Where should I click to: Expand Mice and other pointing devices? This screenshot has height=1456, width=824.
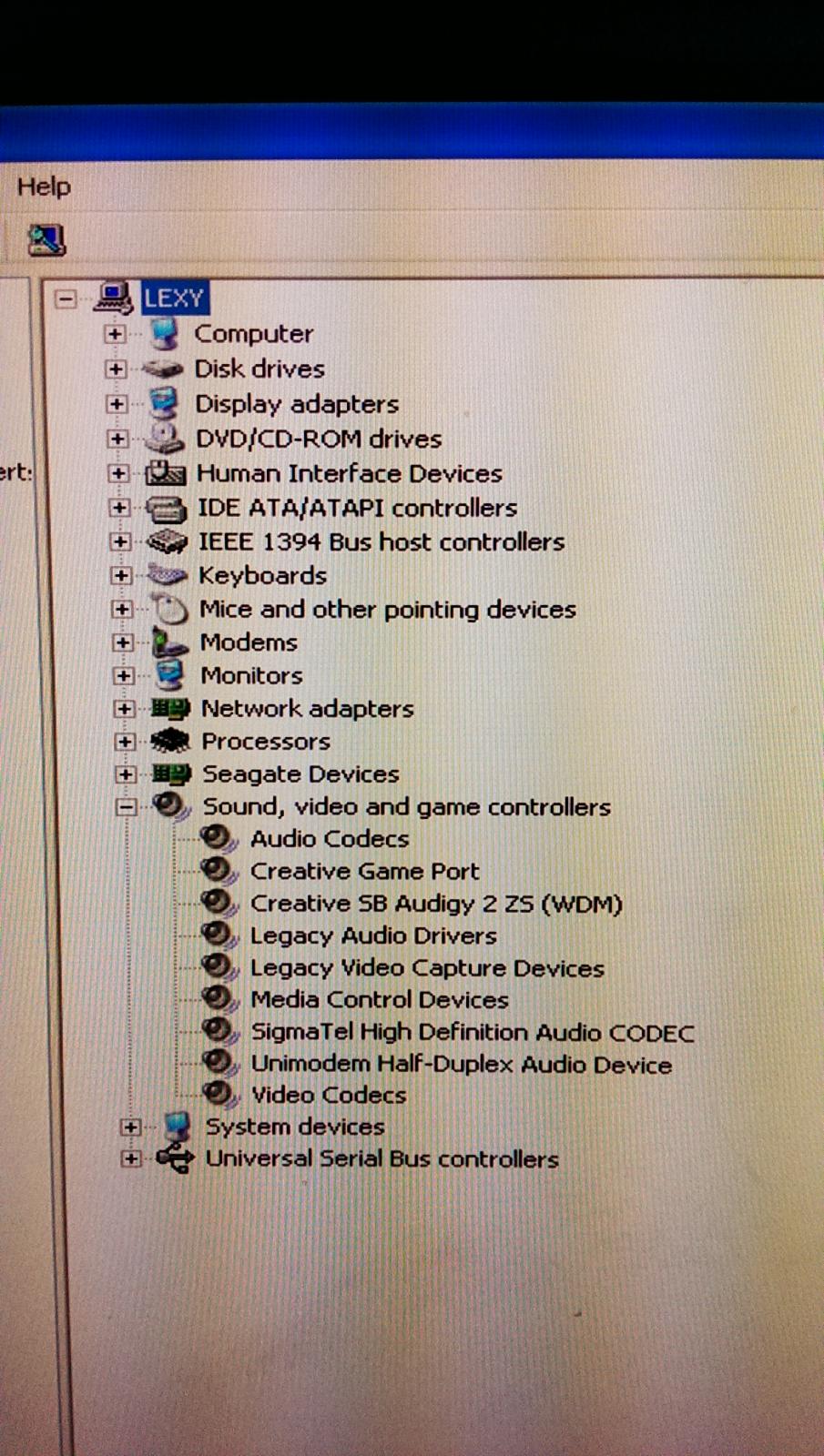[121, 609]
